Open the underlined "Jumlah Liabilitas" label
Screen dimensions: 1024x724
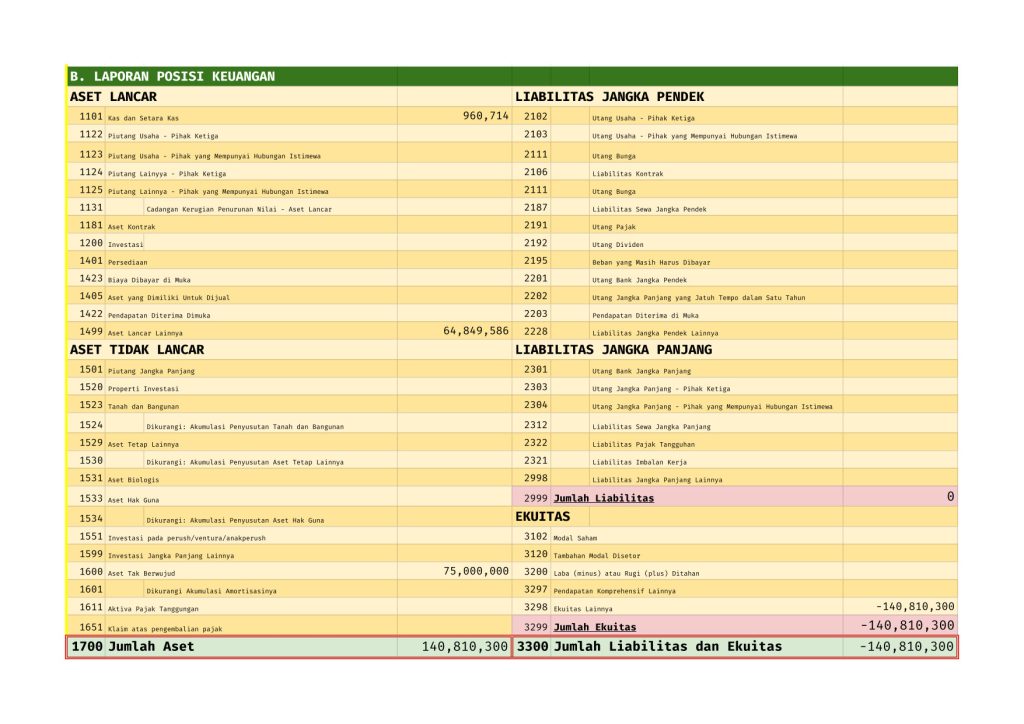click(603, 498)
